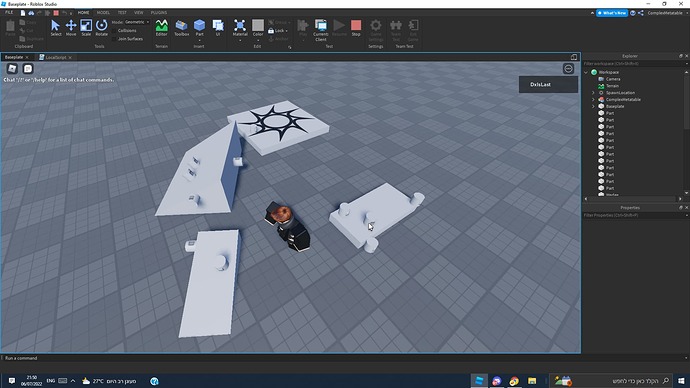Click the What's New button
690x388 pixels.
tap(612, 13)
